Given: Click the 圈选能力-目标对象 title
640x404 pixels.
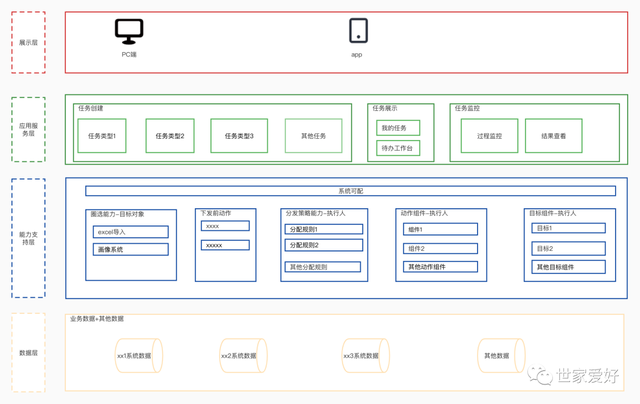Looking at the screenshot, I should 117,214.
